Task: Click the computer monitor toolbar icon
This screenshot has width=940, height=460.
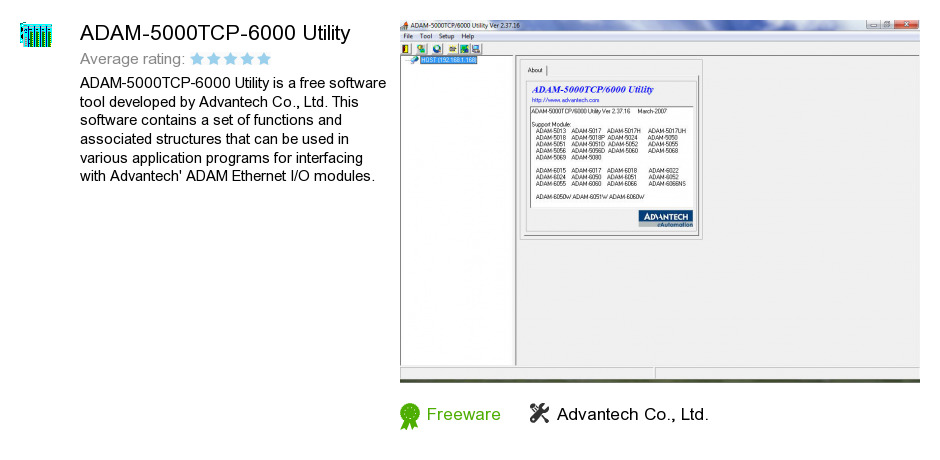Action: 476,49
